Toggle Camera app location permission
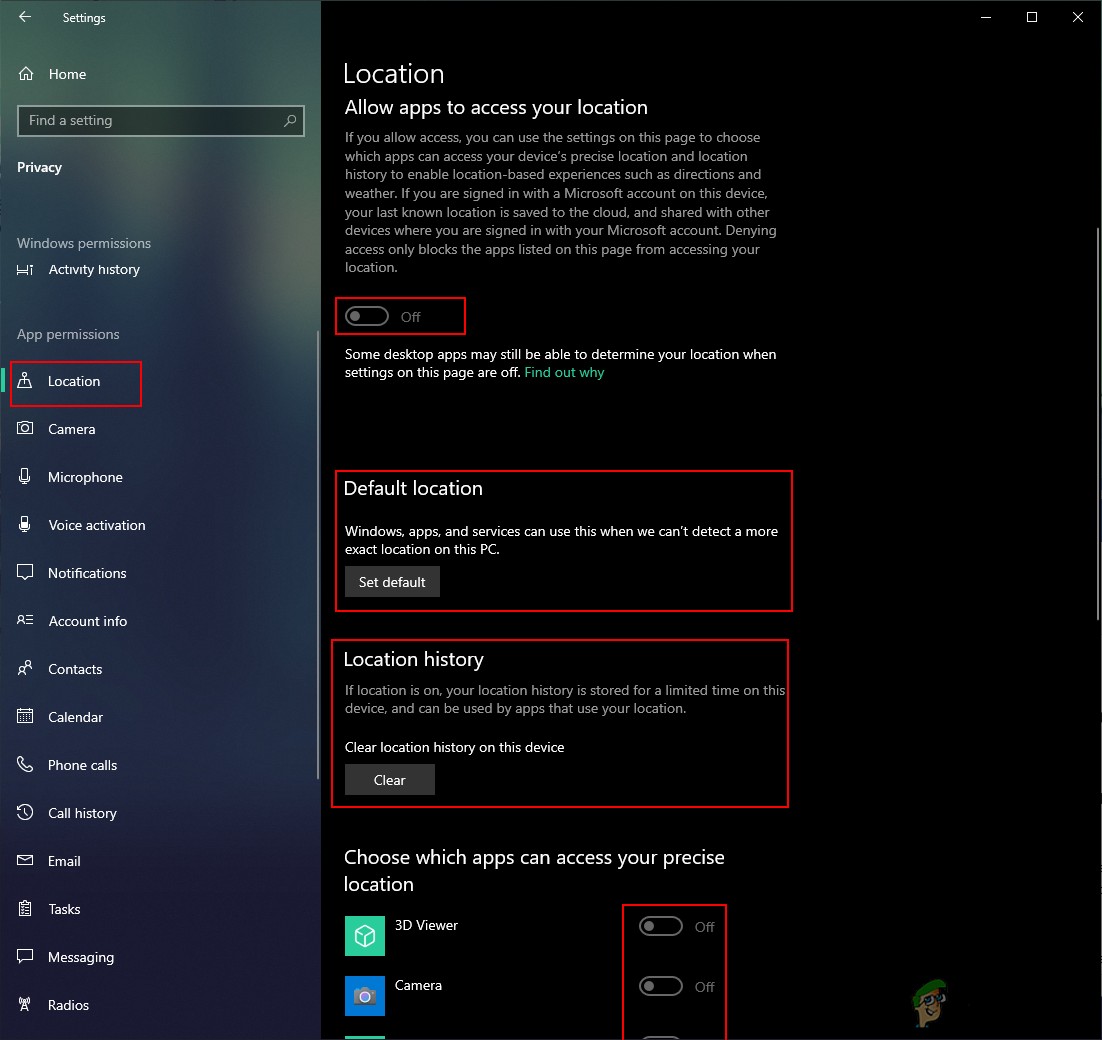 click(660, 986)
